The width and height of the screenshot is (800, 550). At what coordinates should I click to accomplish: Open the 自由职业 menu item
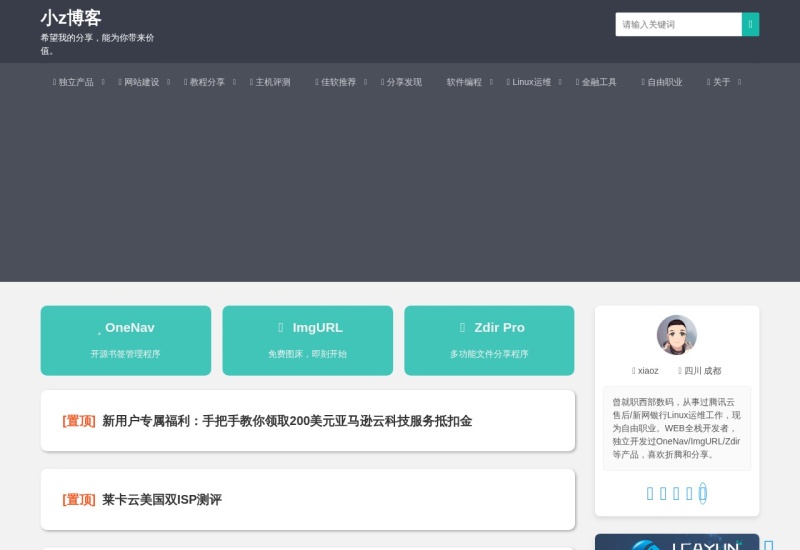(x=662, y=82)
